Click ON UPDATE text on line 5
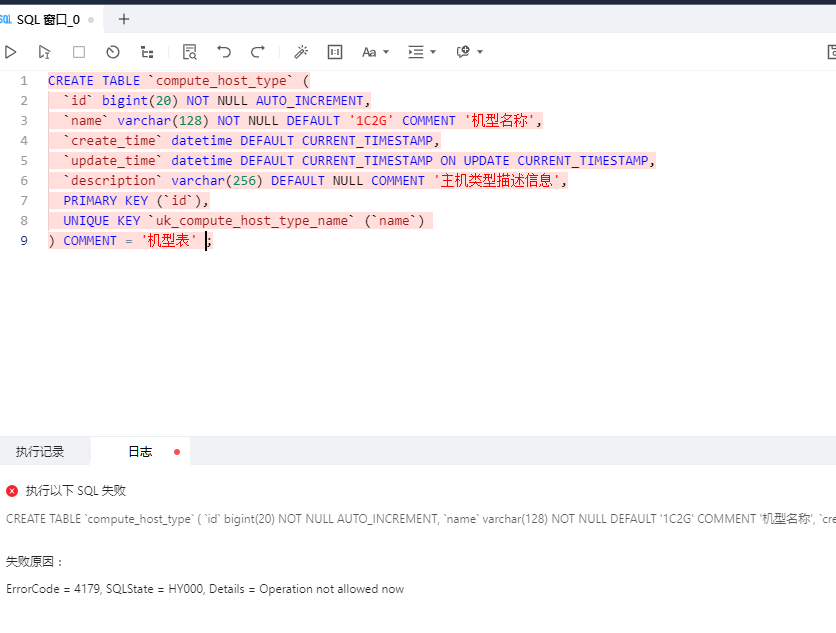 (475, 161)
